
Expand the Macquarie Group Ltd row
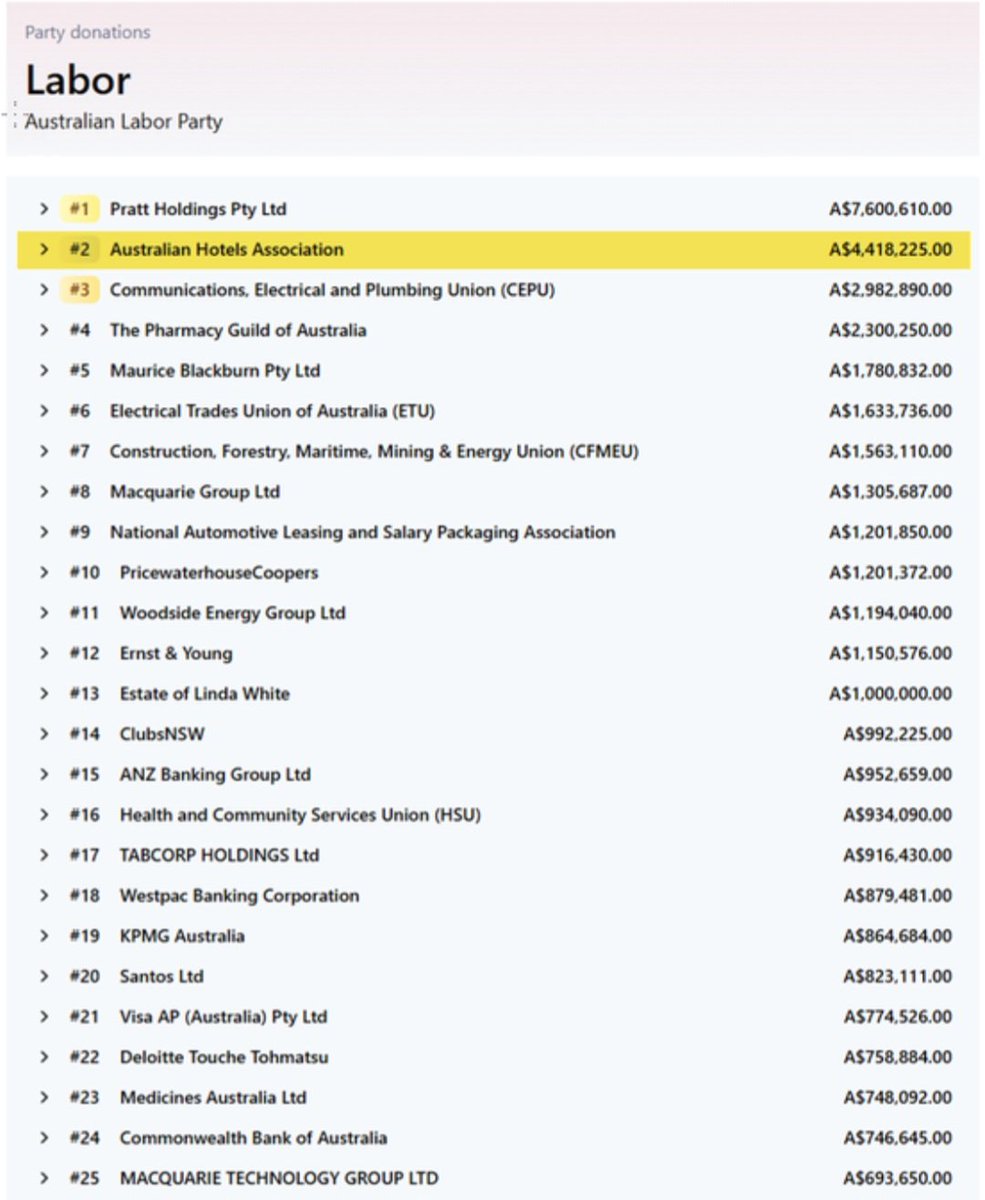44,492
